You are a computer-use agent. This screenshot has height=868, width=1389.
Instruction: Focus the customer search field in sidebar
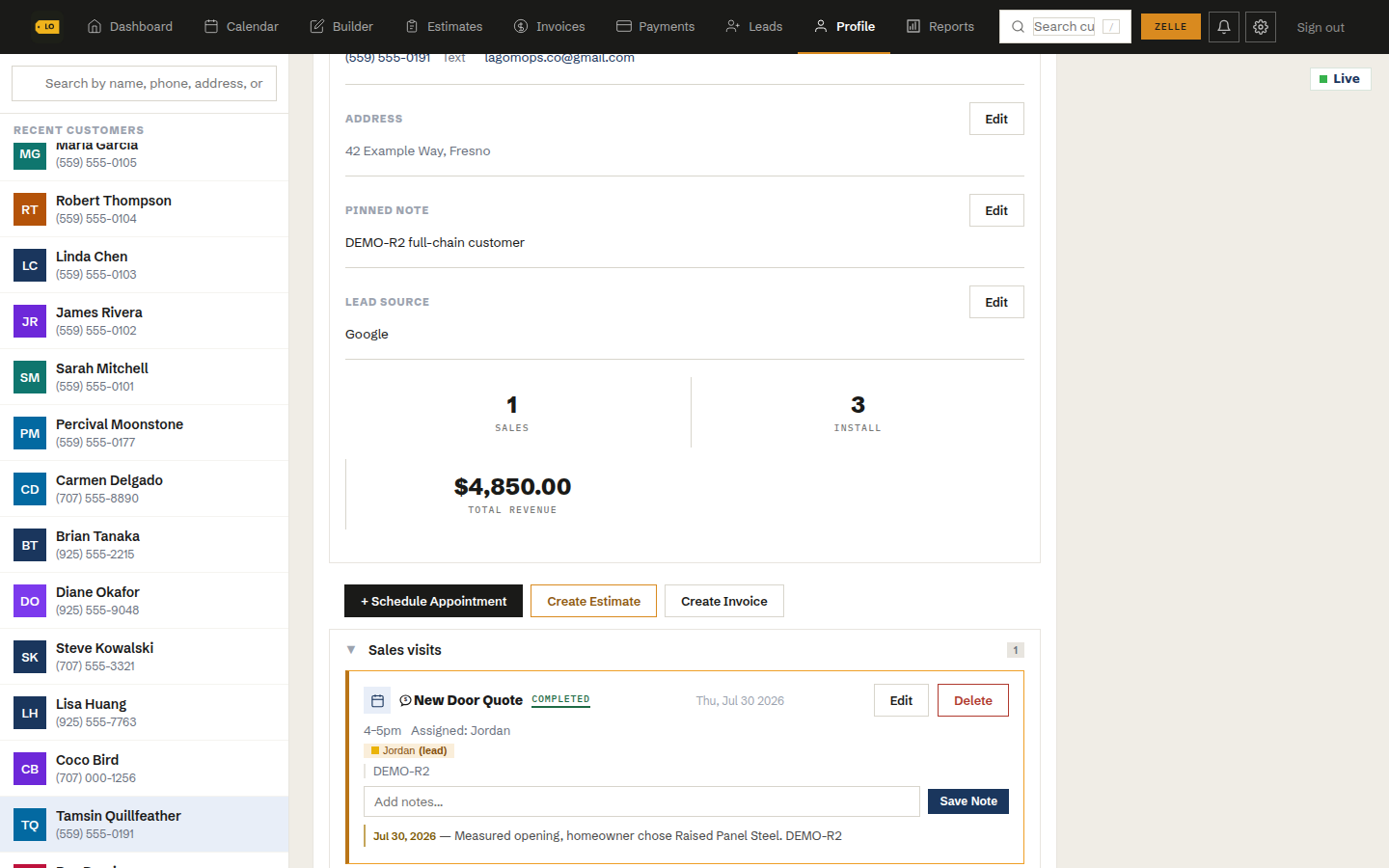[144, 83]
